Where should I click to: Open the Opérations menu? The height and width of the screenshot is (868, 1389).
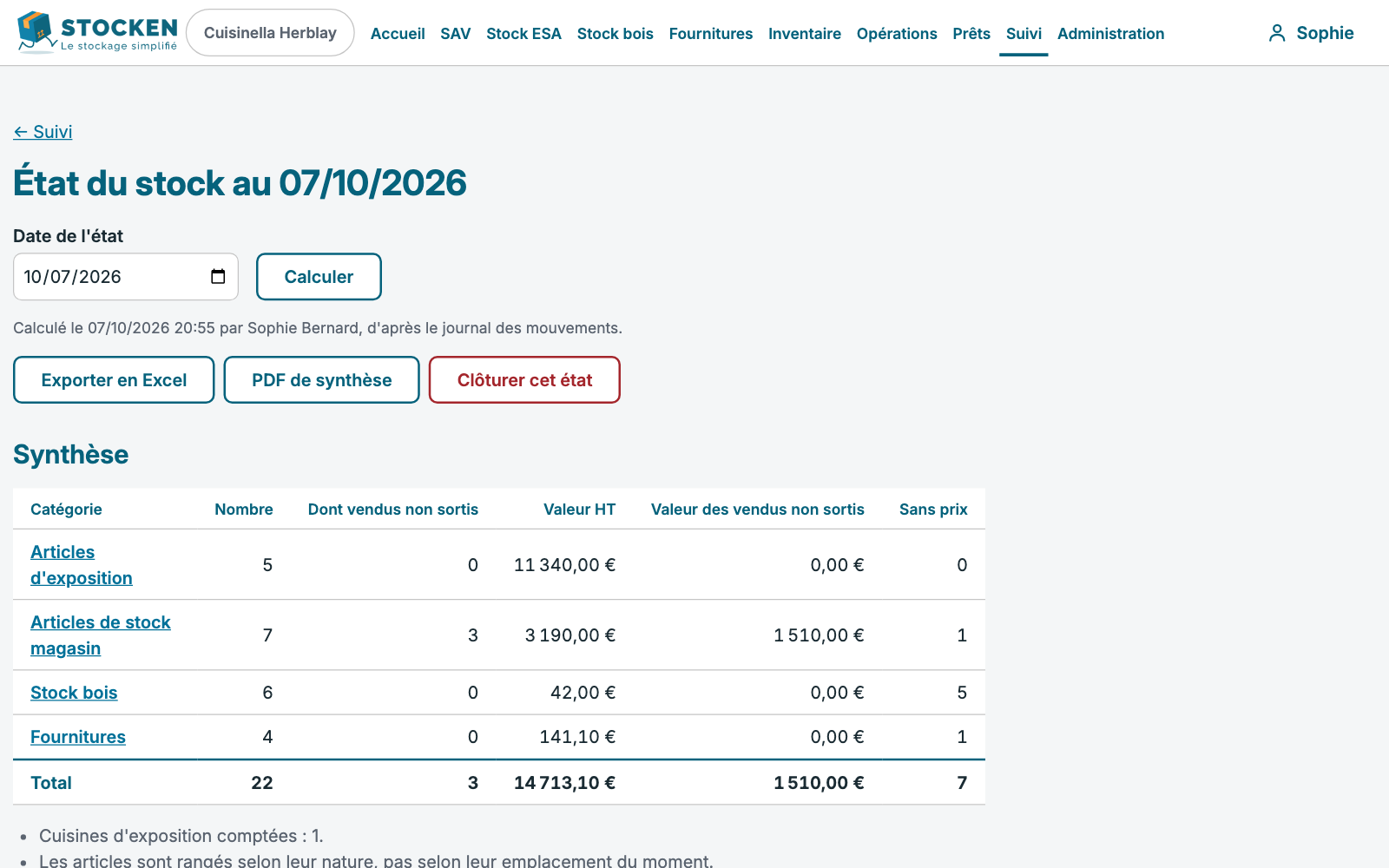[897, 33]
